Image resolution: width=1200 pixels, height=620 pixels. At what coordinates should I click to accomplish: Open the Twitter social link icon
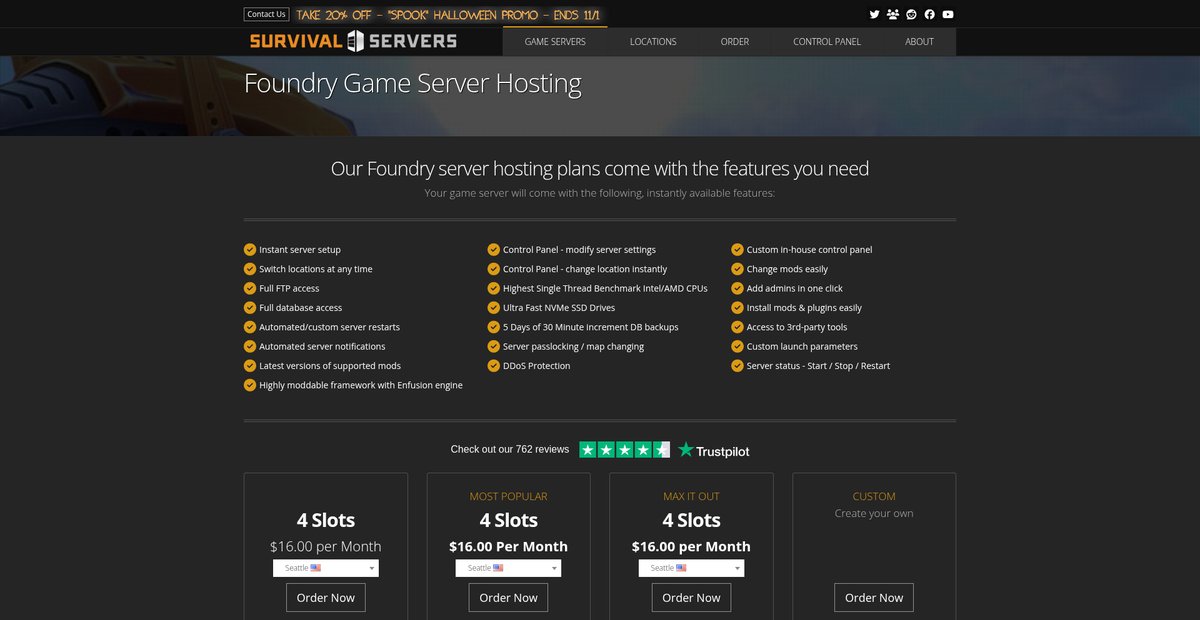click(x=874, y=14)
